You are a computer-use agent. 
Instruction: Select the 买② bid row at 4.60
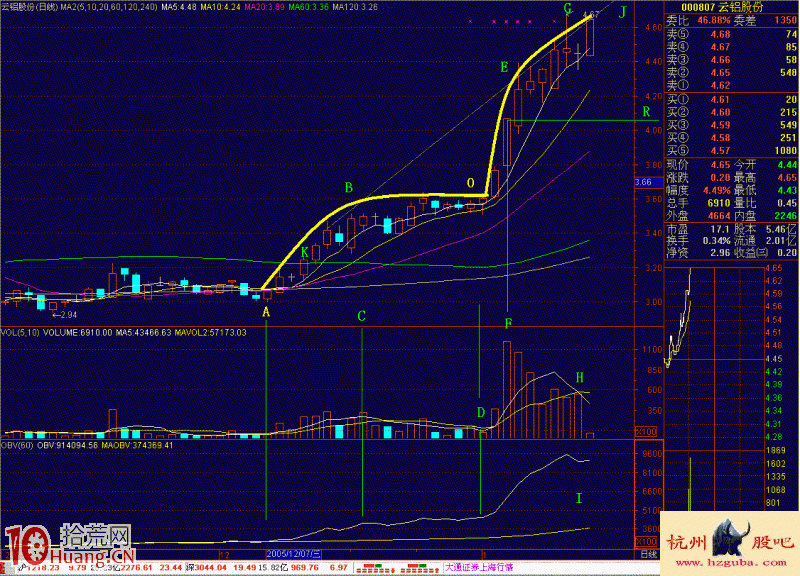click(x=732, y=112)
